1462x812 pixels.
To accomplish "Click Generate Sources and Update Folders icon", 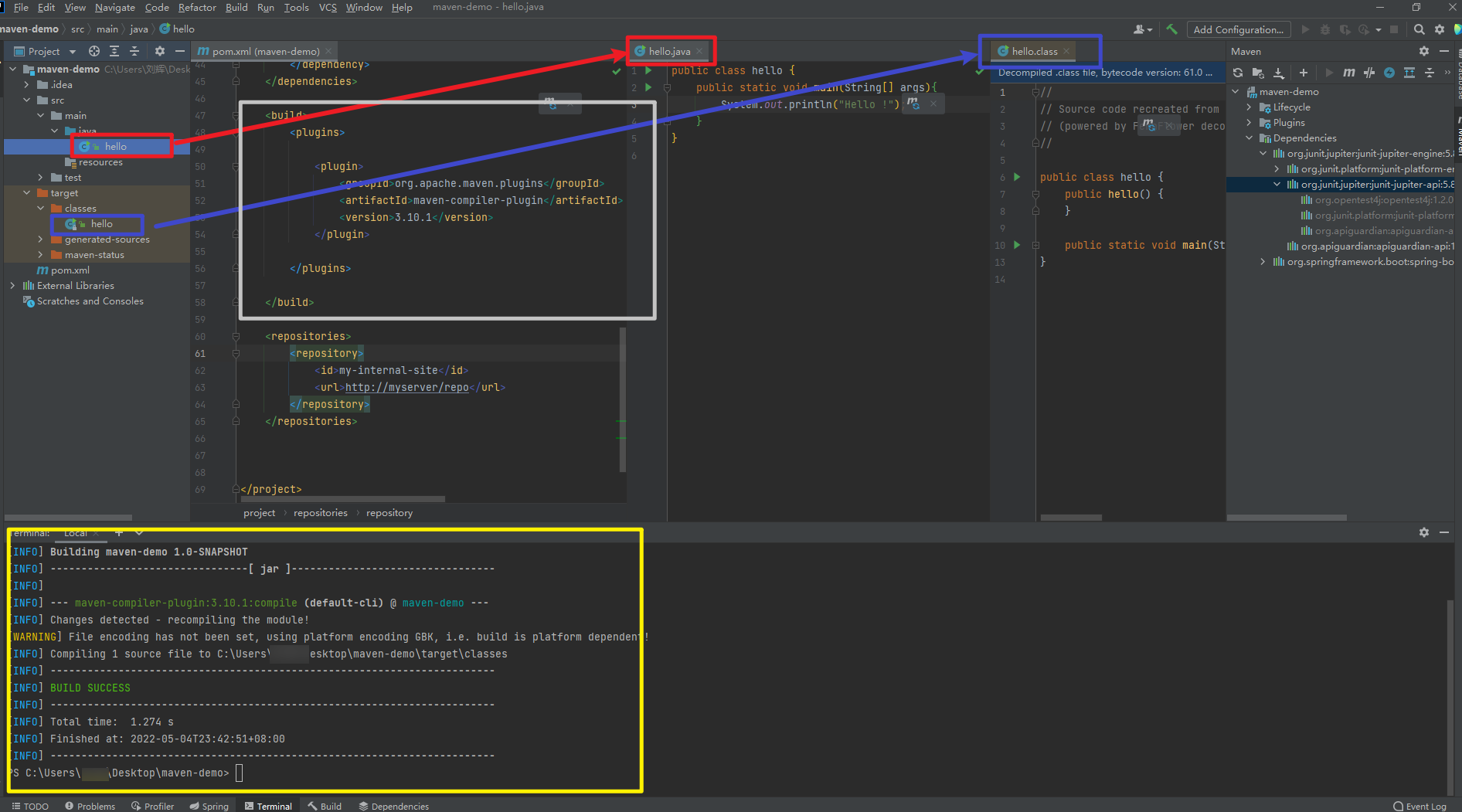I will coord(1258,73).
